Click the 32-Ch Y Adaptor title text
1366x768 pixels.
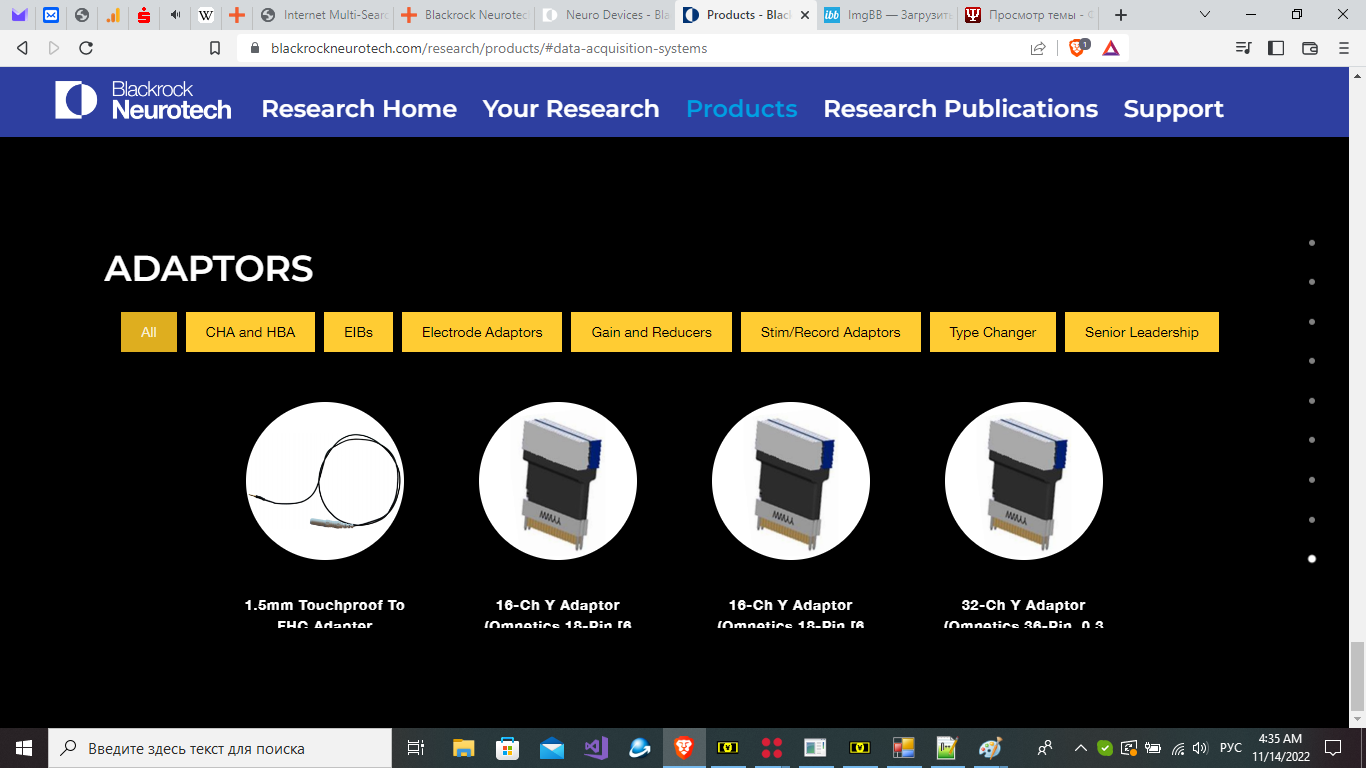point(1024,615)
